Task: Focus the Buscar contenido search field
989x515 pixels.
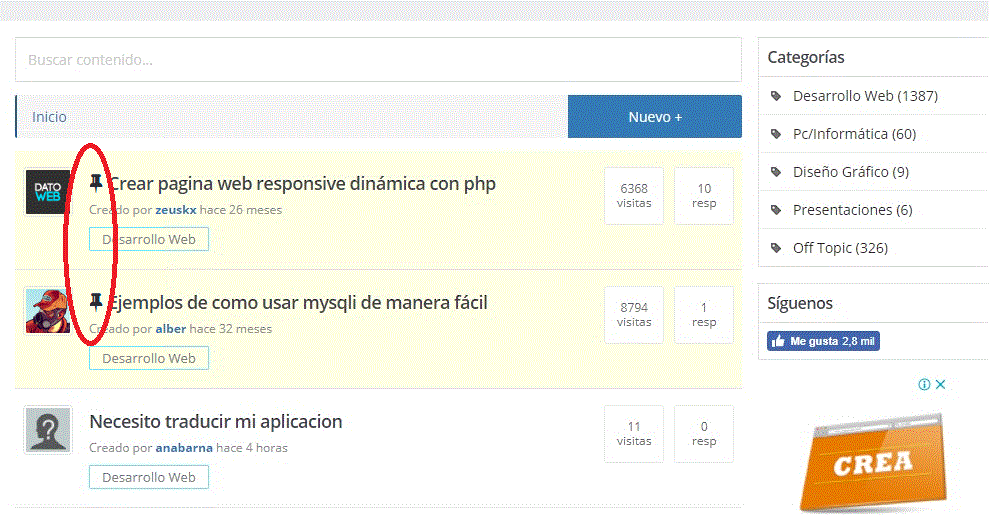Action: click(x=378, y=60)
